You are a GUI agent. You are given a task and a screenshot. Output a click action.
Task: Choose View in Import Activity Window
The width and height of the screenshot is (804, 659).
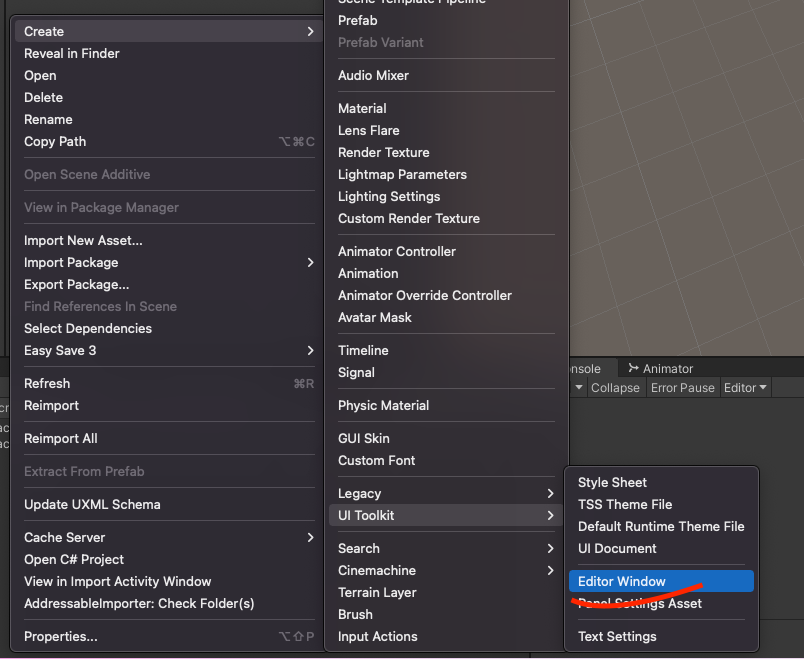coord(168,582)
